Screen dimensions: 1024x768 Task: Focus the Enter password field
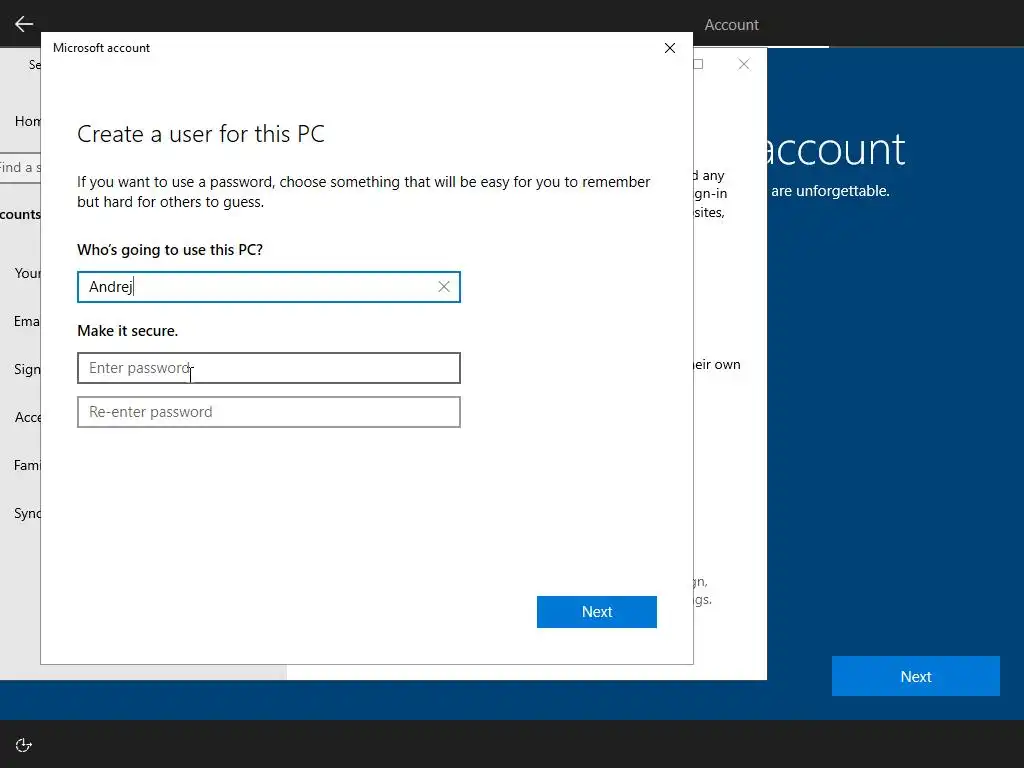pos(268,368)
